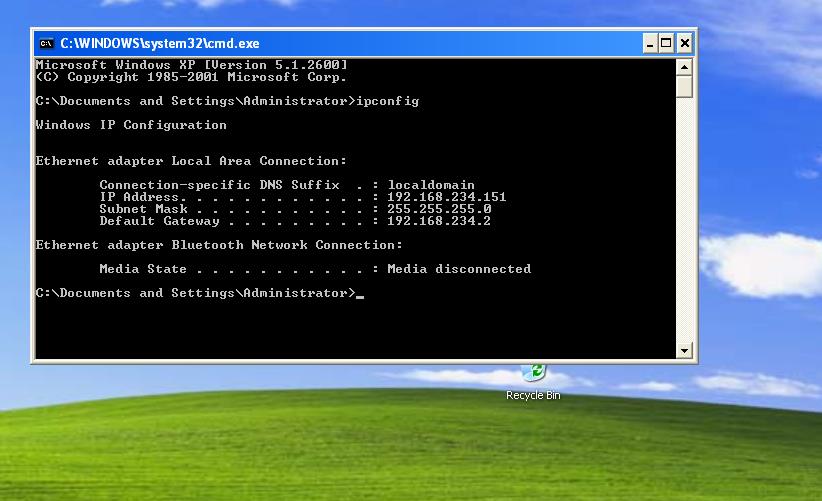822x501 pixels.
Task: Click the Microsoft Windows XP version line
Action: (191, 65)
